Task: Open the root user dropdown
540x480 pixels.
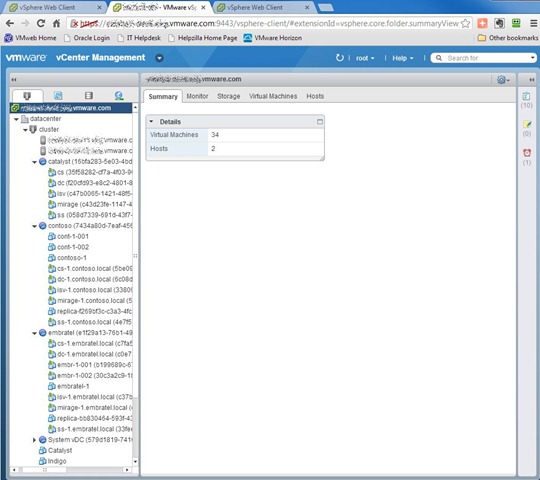Action: 365,58
